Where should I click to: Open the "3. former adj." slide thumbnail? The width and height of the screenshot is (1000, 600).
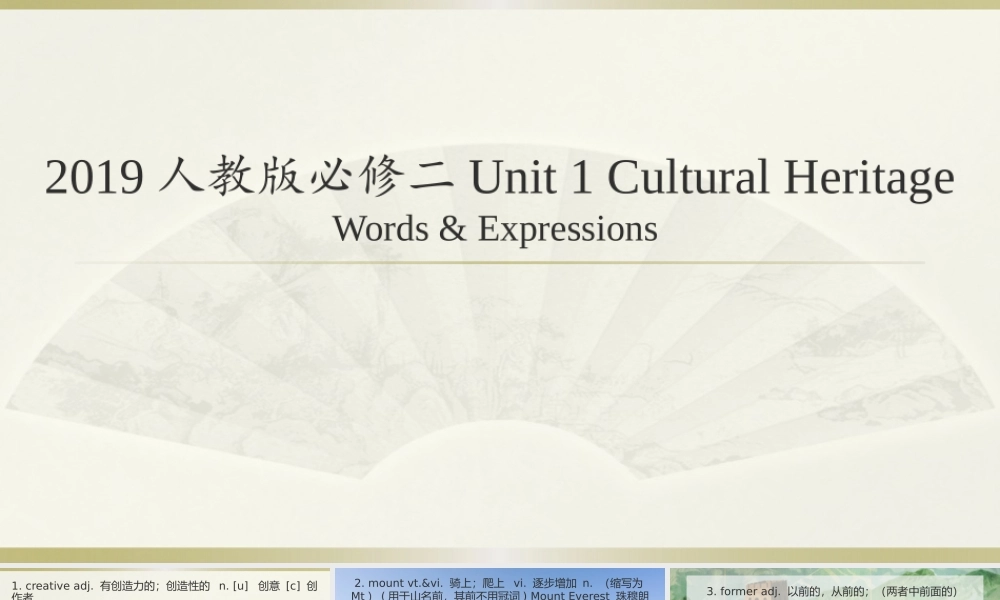(835, 584)
